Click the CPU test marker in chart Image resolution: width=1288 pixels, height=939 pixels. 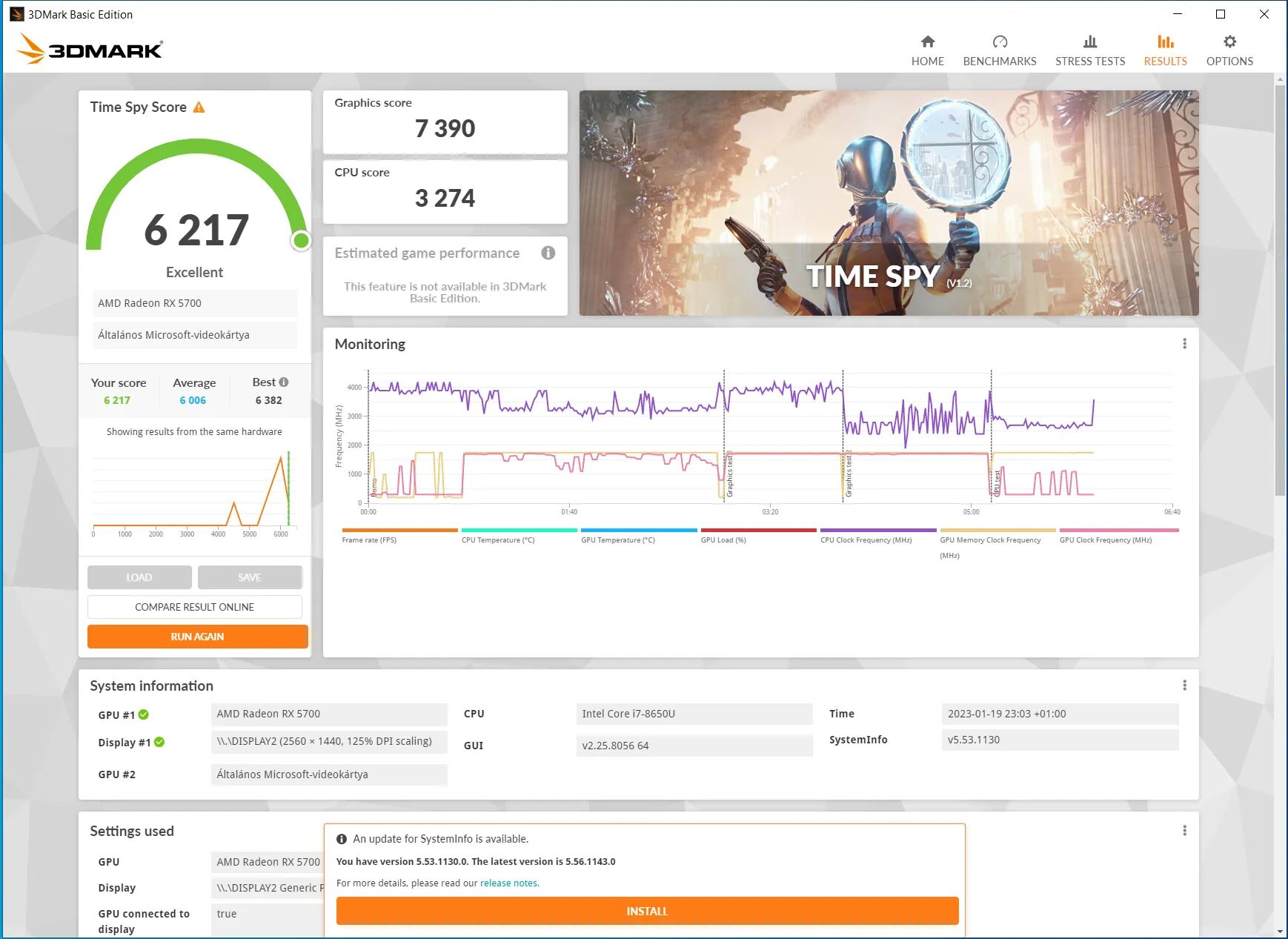pyautogui.click(x=997, y=482)
